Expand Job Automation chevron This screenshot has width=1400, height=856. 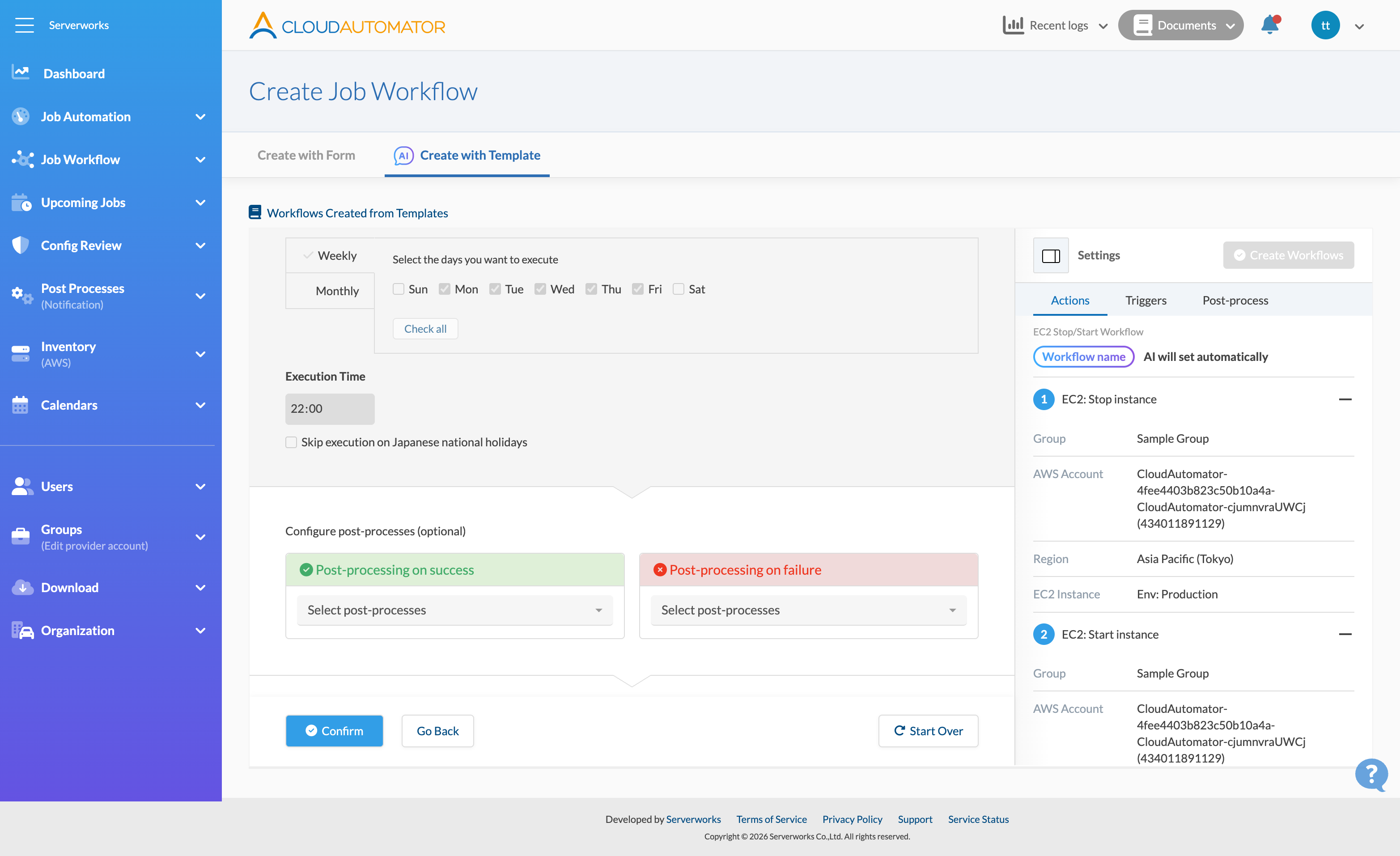click(x=200, y=116)
